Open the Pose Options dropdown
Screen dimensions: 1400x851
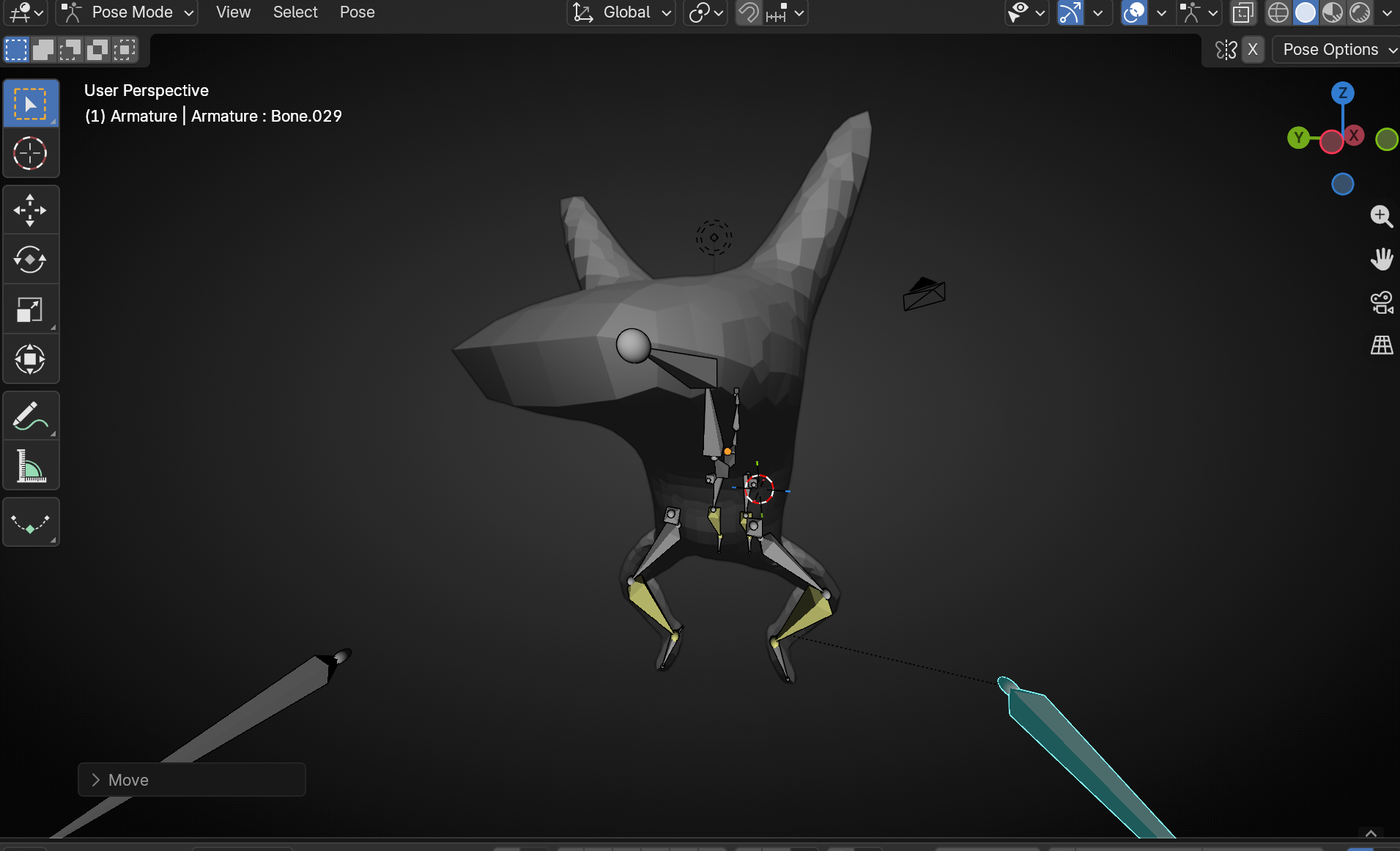[1336, 50]
